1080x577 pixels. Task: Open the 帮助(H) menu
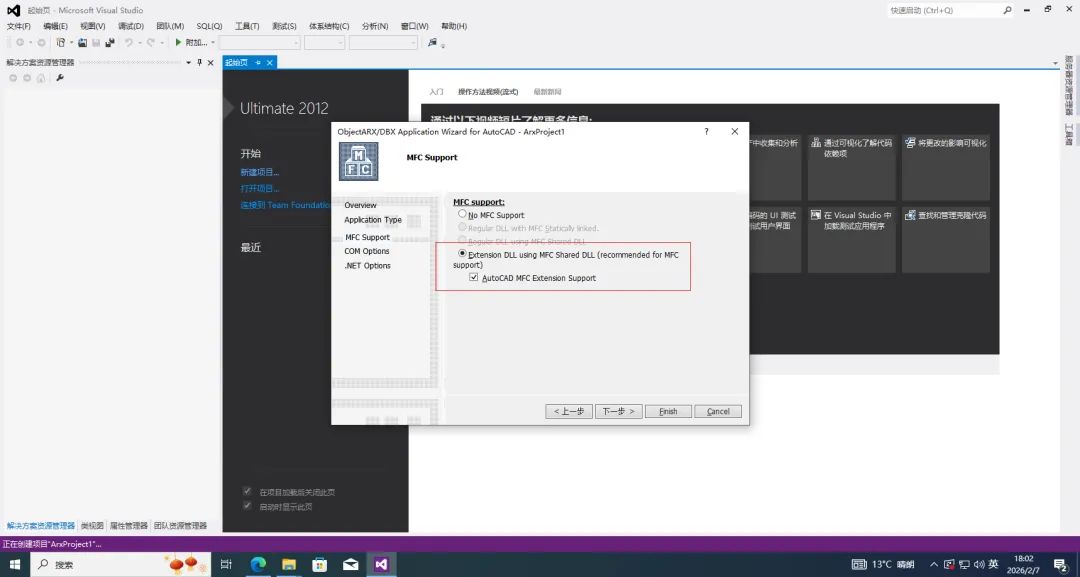click(453, 26)
